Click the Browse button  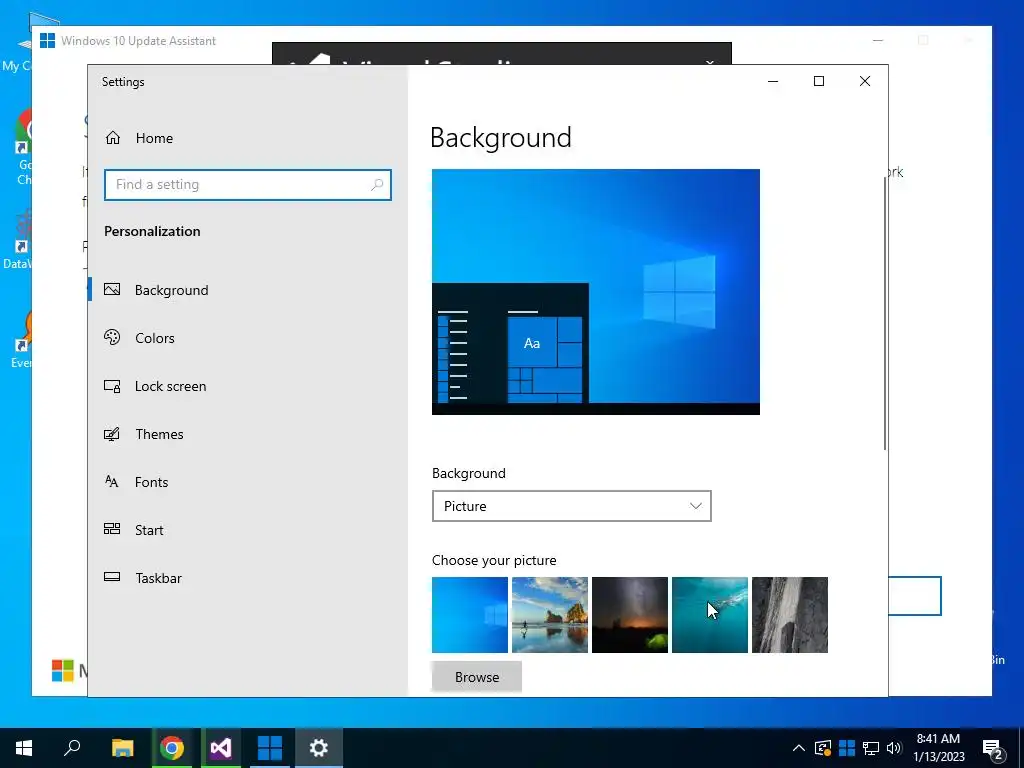click(477, 677)
